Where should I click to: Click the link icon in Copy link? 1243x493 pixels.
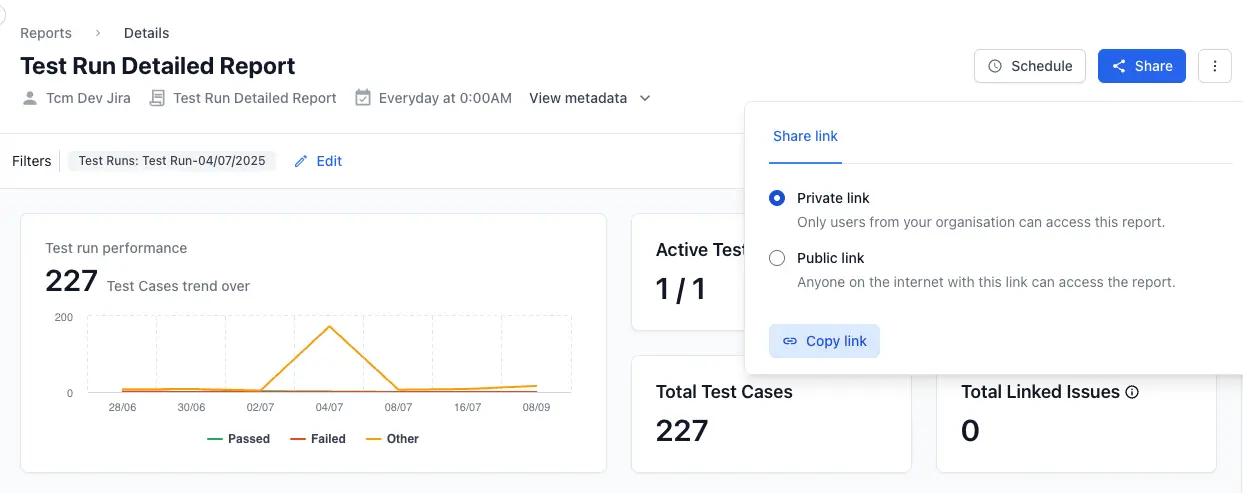[790, 341]
